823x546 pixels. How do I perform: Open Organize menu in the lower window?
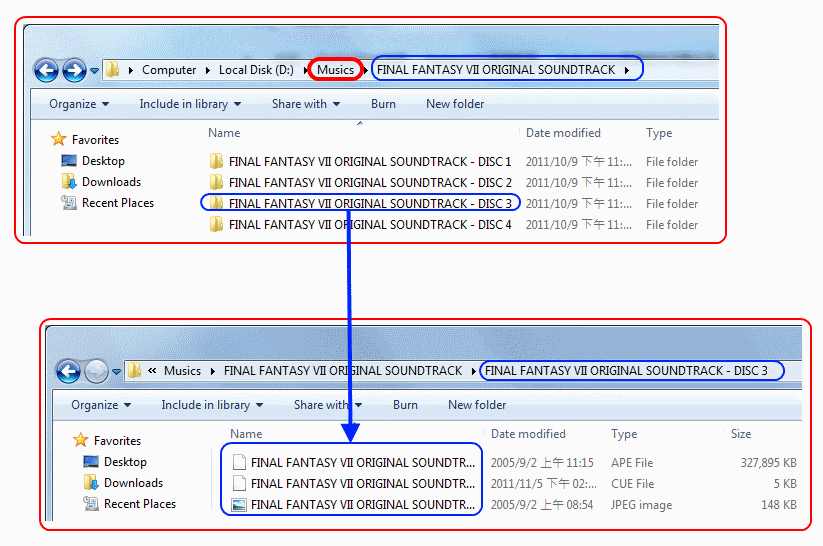coord(101,405)
